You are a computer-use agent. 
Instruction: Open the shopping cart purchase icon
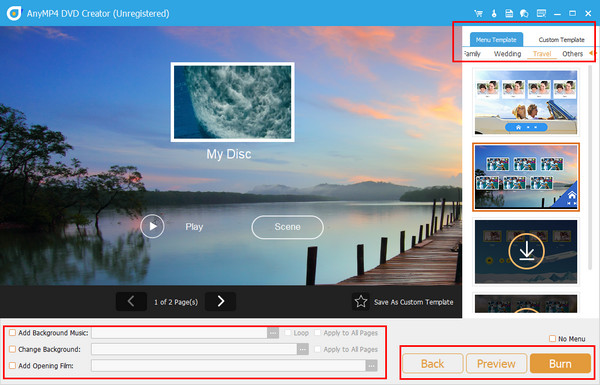pyautogui.click(x=478, y=13)
